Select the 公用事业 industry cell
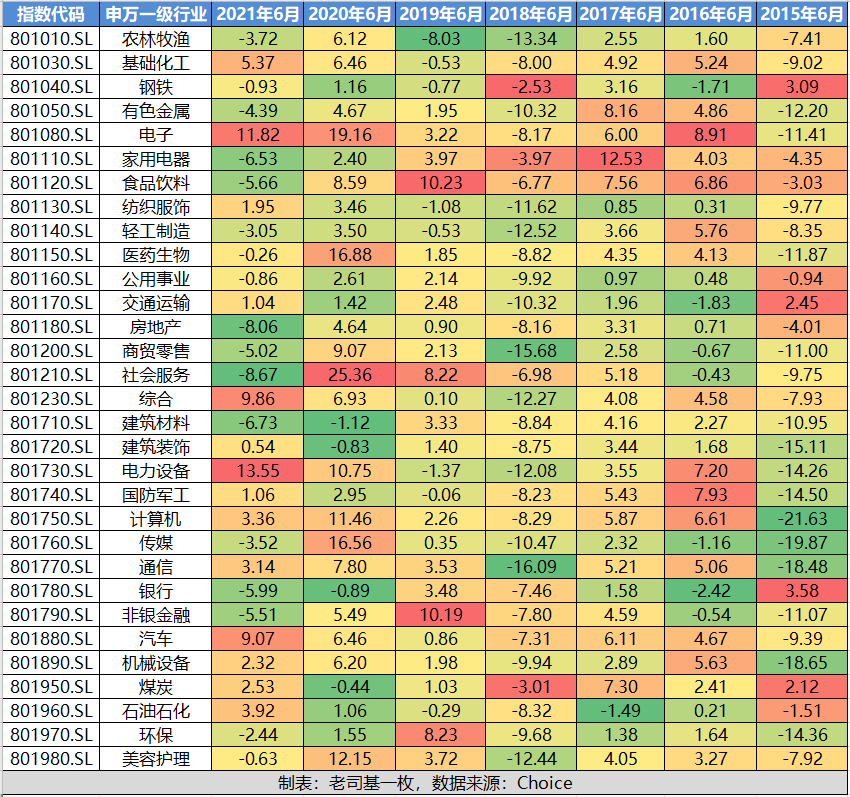This screenshot has width=850, height=797. [156, 279]
